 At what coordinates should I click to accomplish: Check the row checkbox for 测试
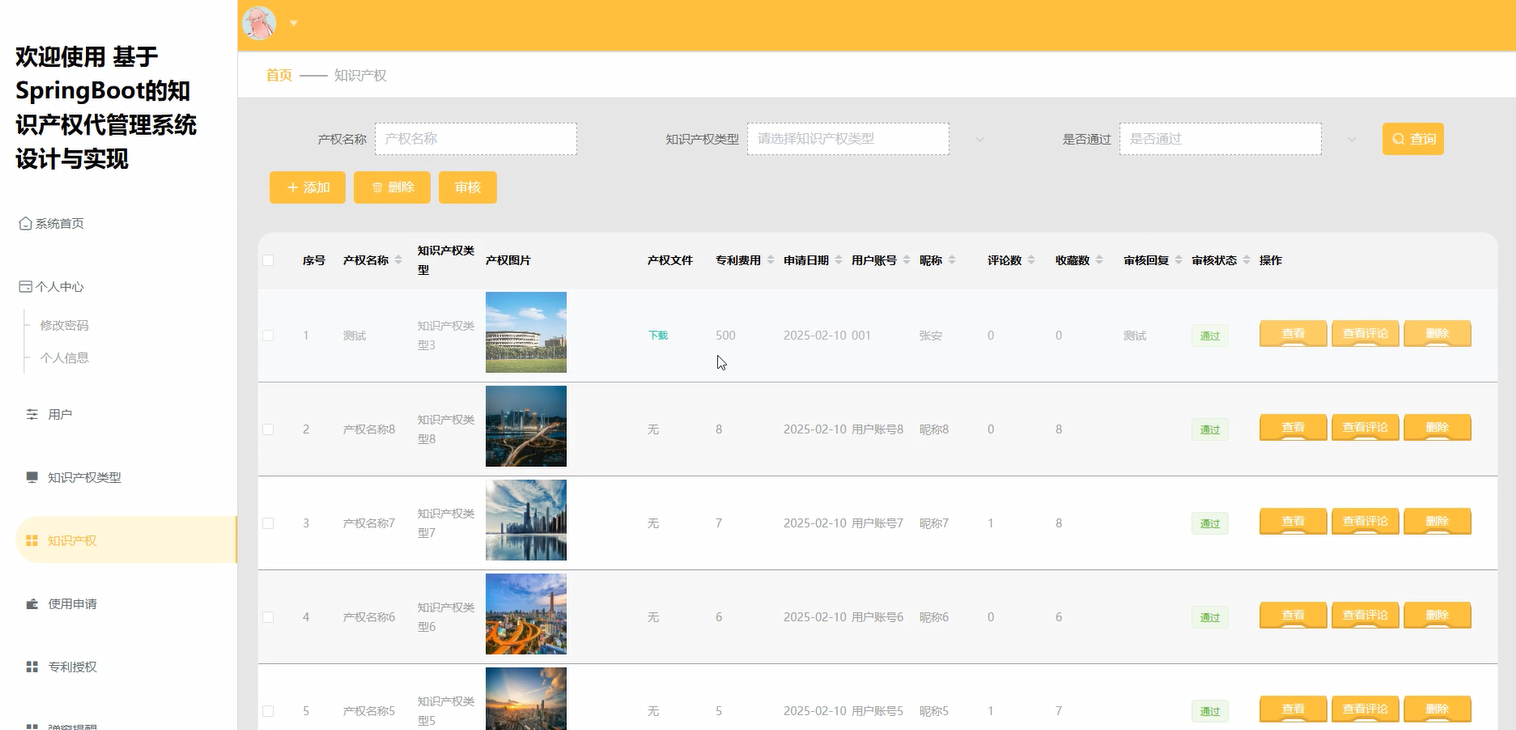point(267,335)
